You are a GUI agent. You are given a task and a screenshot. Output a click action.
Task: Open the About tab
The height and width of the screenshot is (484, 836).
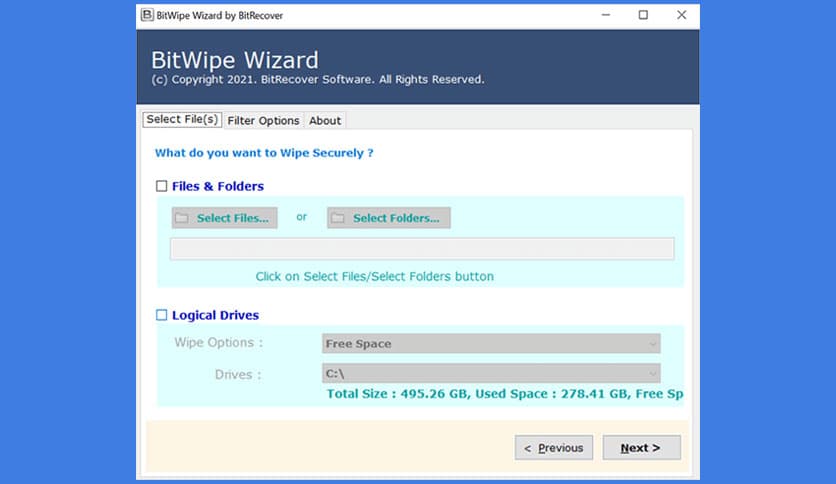point(325,120)
